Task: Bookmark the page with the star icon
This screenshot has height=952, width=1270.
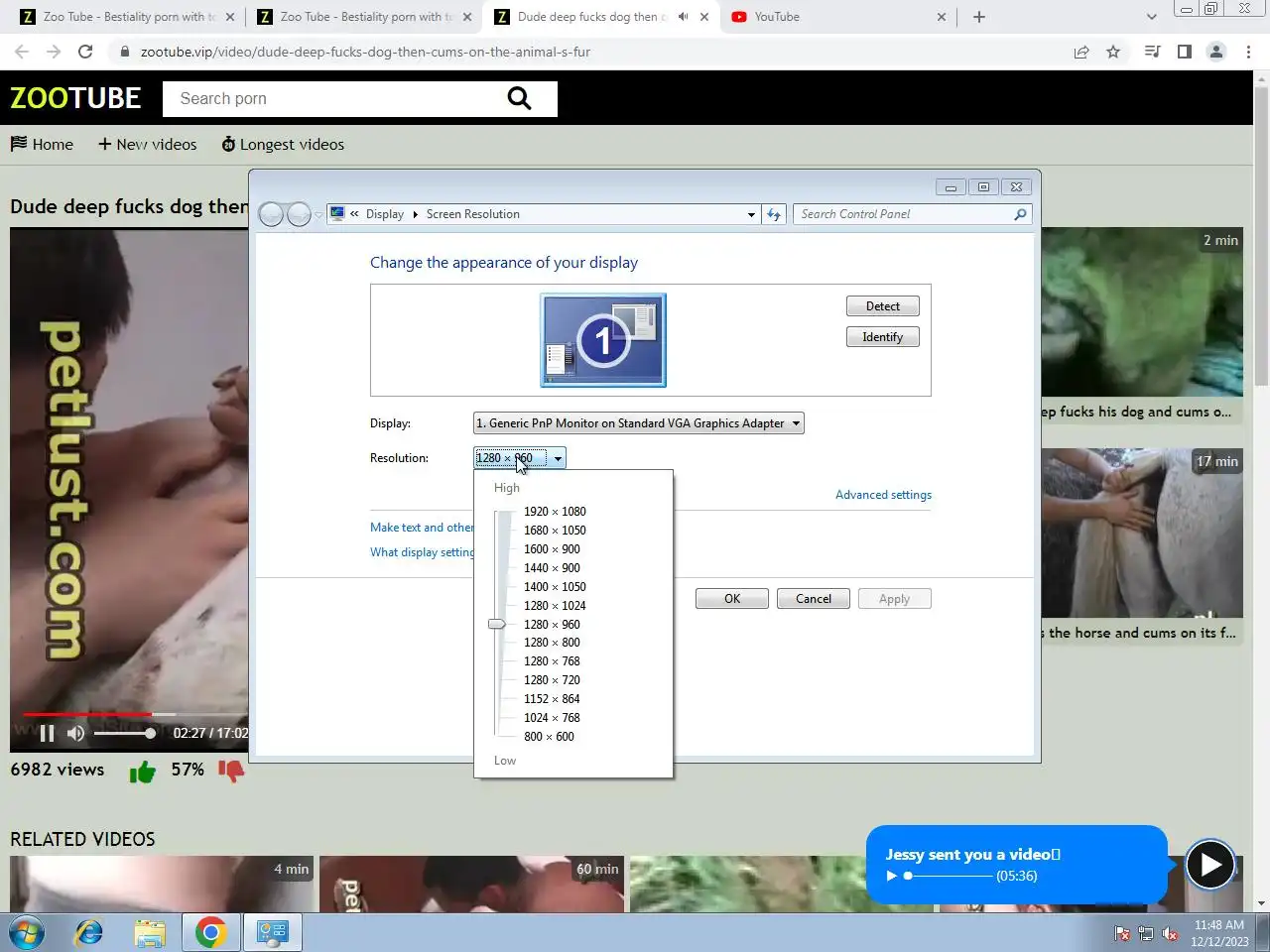Action: (1113, 52)
